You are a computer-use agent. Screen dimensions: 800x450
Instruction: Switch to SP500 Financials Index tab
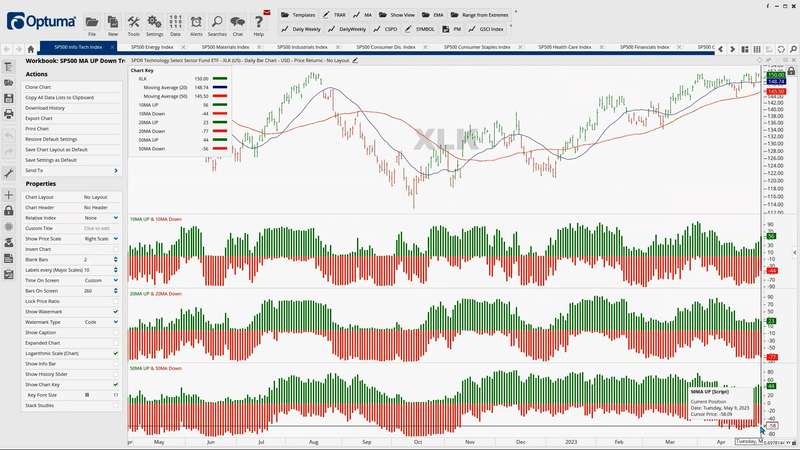click(x=644, y=47)
